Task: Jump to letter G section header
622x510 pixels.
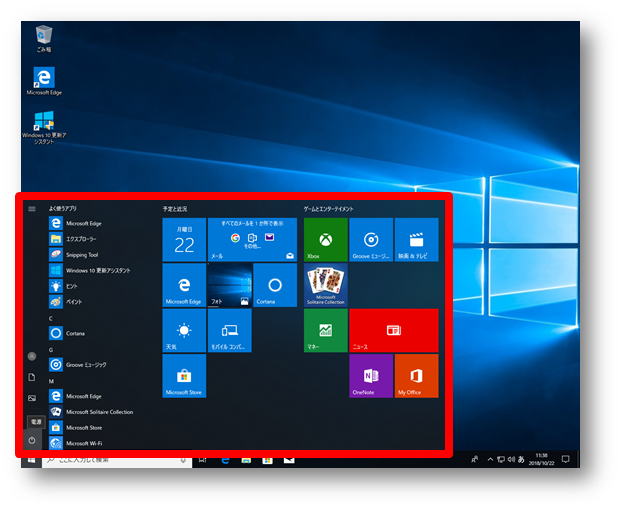Action: tap(51, 350)
